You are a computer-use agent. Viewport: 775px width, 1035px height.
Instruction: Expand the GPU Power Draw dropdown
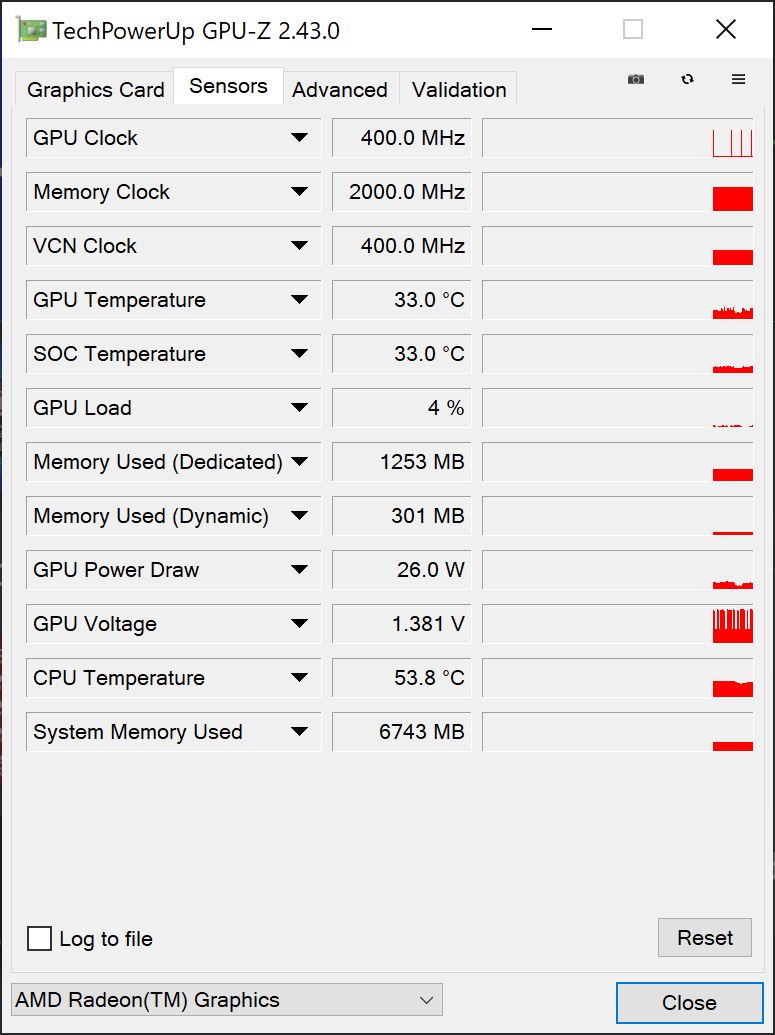point(299,570)
